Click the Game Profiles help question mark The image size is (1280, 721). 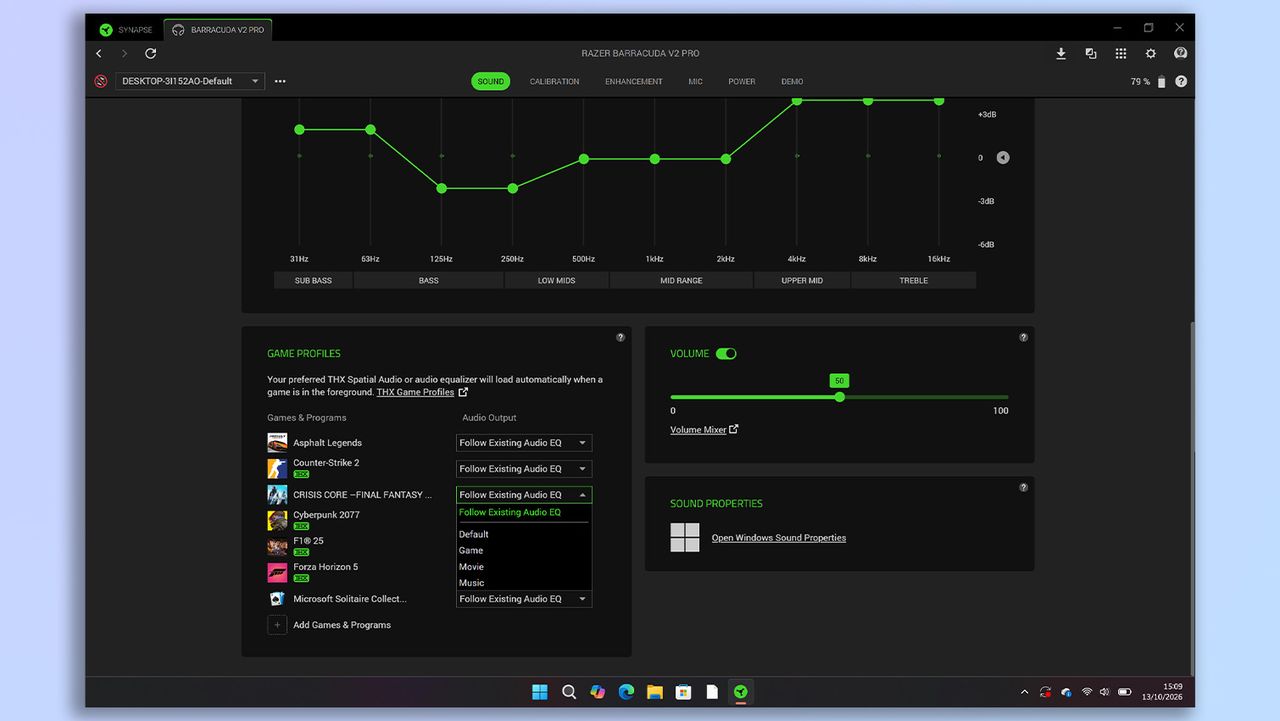[x=620, y=338]
